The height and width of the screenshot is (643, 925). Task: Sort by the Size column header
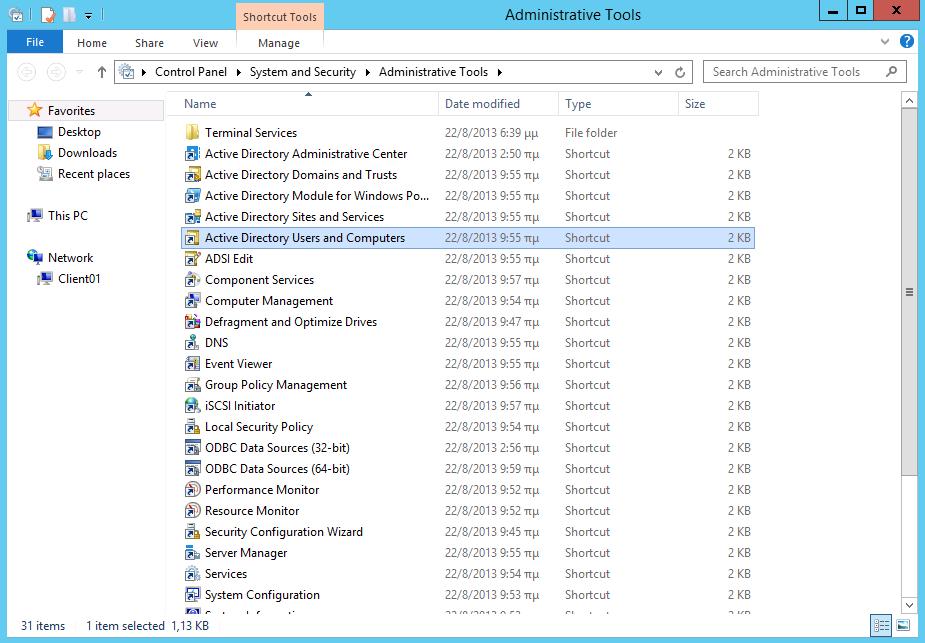[x=718, y=104]
